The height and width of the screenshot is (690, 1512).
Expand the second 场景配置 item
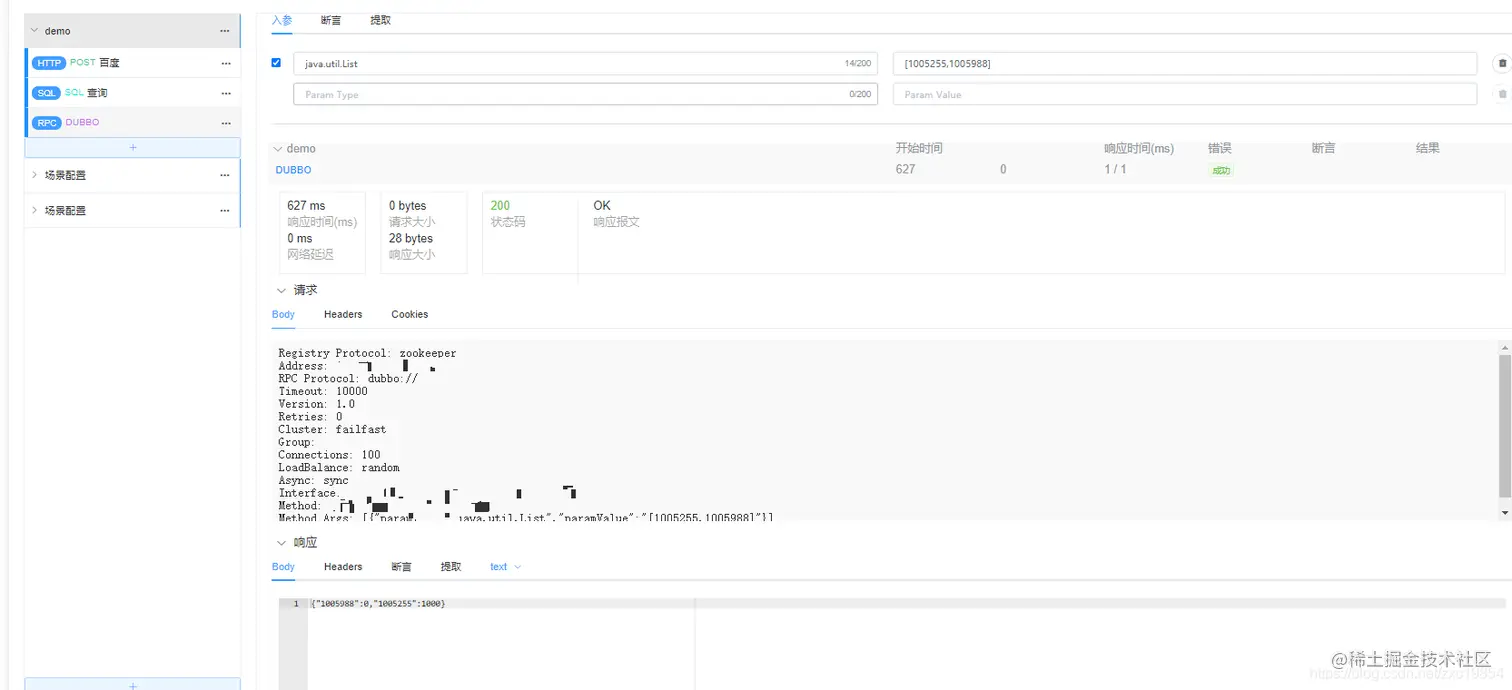point(35,211)
